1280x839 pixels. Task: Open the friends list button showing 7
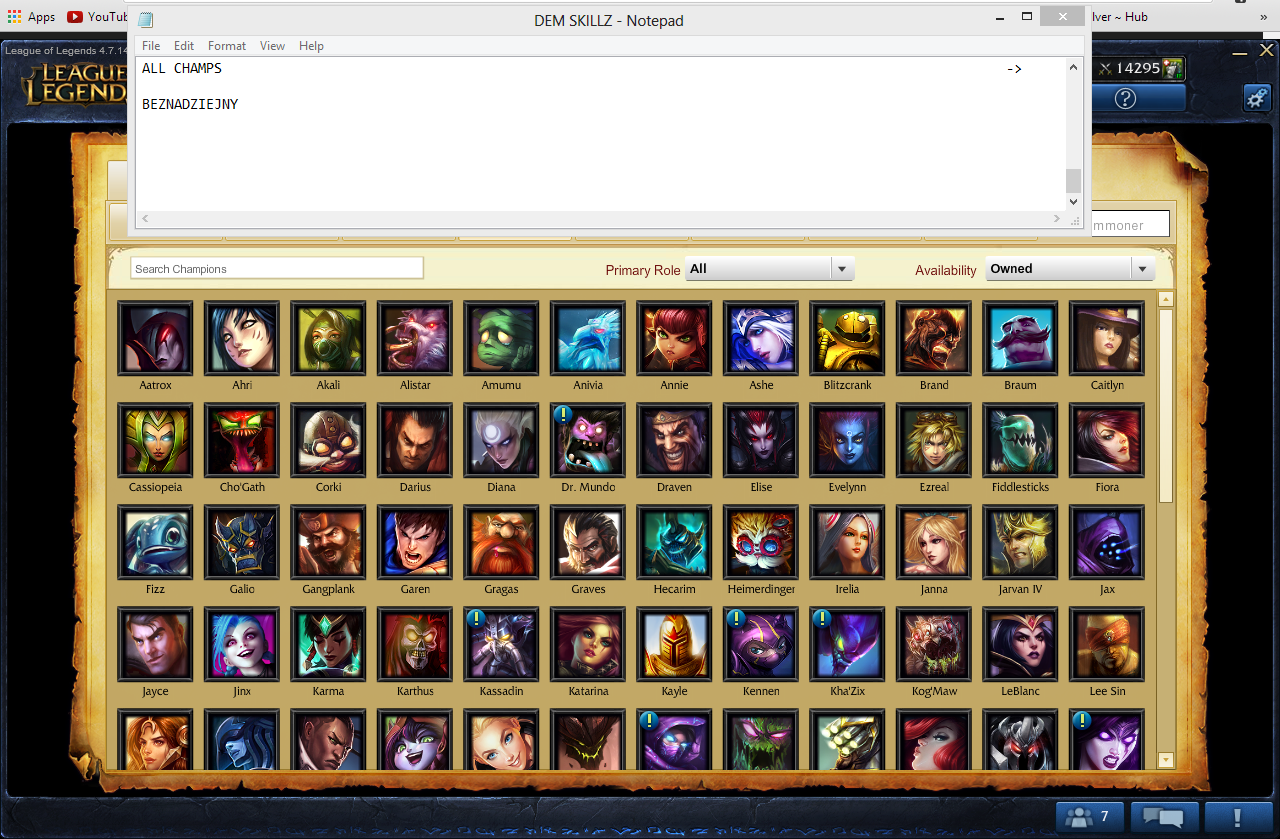(x=1090, y=816)
